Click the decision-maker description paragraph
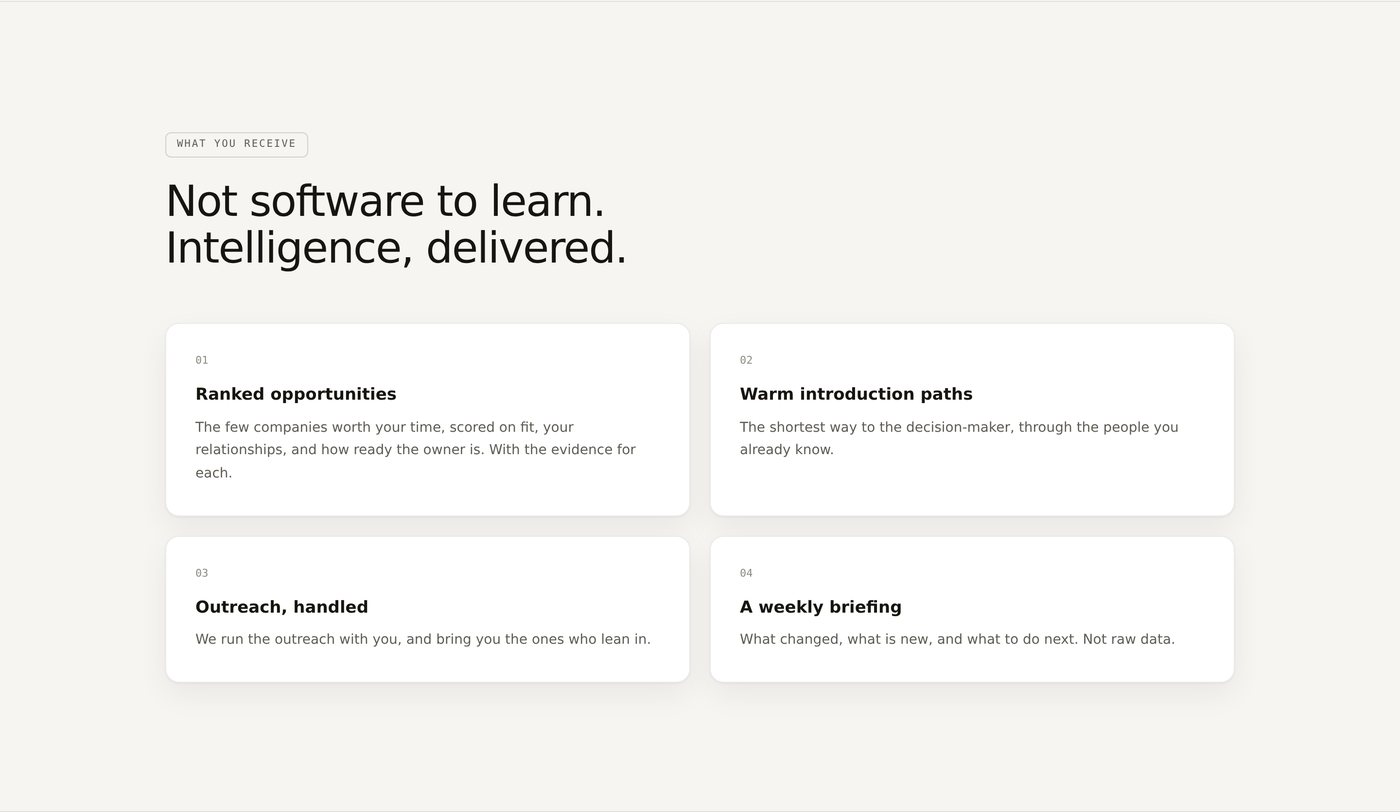Image resolution: width=1400 pixels, height=812 pixels. 959,438
